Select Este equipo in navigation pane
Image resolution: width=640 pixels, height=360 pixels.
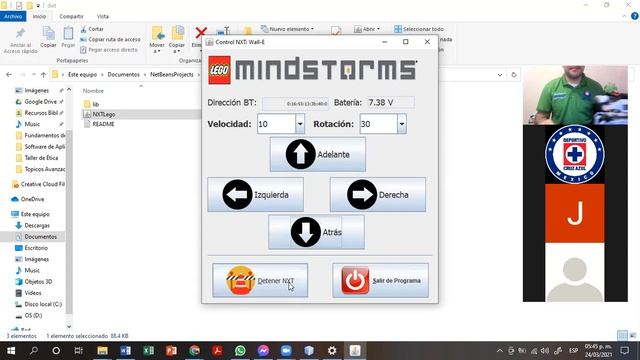(x=35, y=214)
